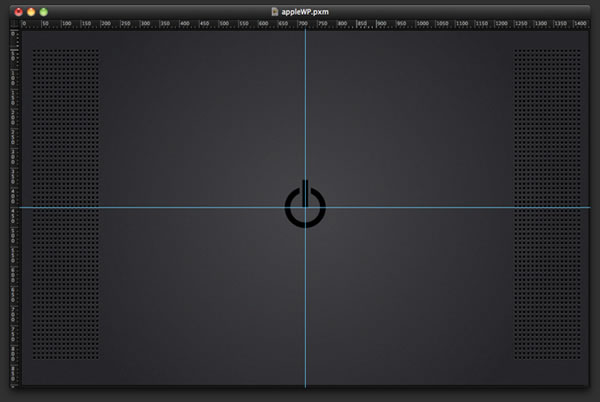Minimize the window with the yellow button
Viewport: 600px width, 402px height.
31,12
